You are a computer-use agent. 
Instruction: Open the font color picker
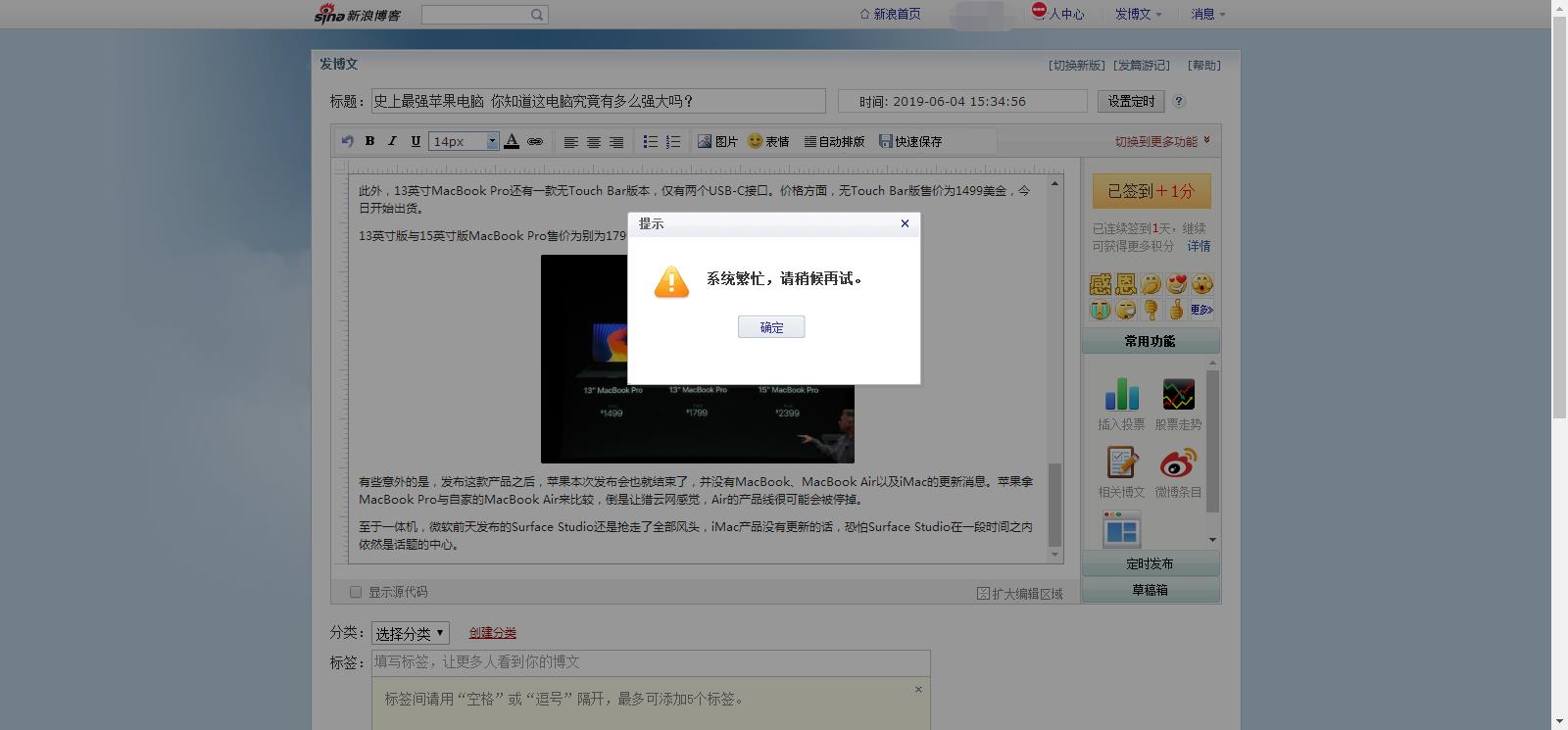pos(512,141)
